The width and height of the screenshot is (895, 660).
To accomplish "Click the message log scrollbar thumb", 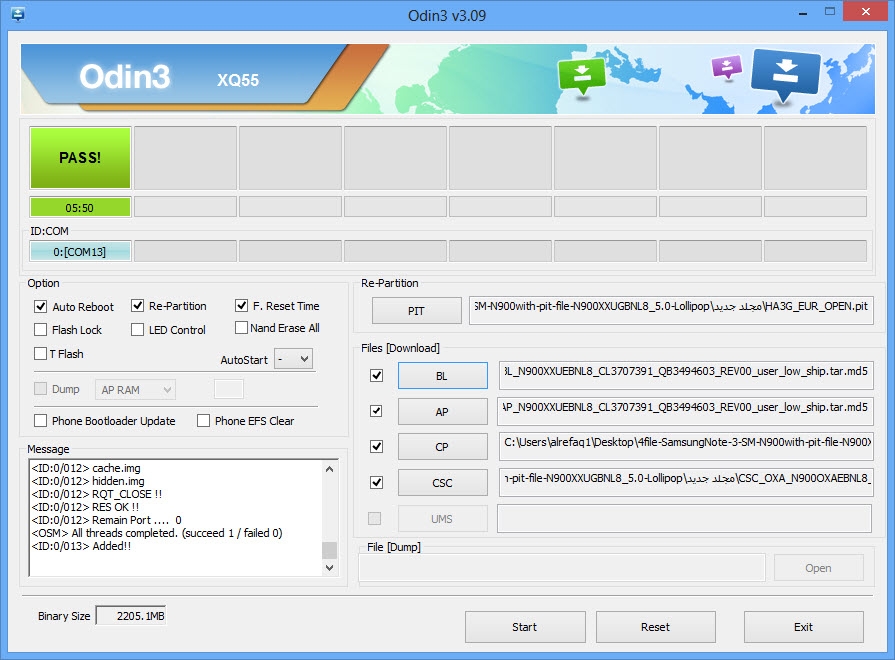I will 329,550.
